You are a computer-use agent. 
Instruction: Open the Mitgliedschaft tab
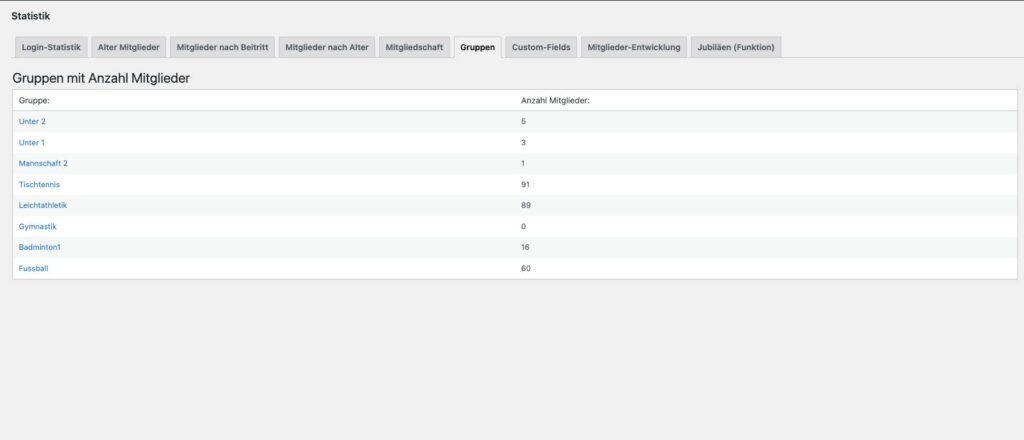414,47
